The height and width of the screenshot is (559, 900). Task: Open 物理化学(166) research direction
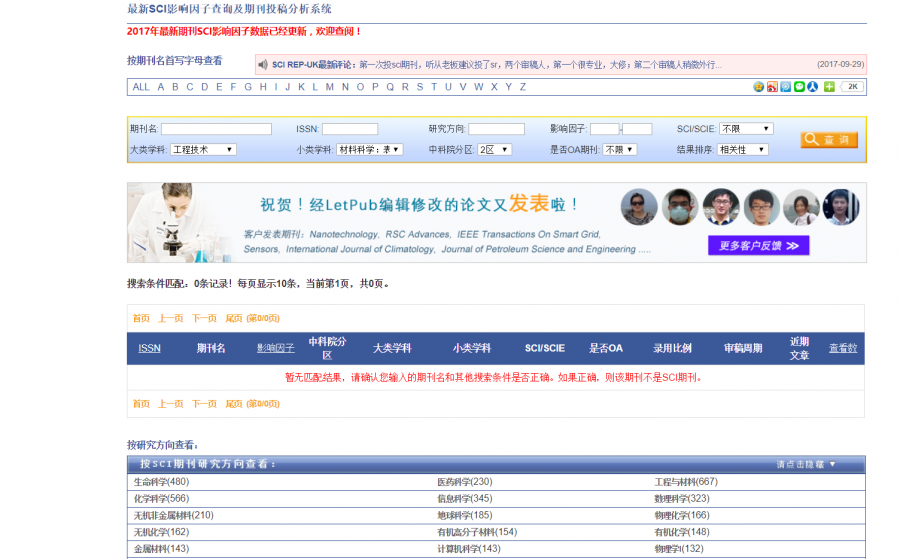(x=682, y=515)
